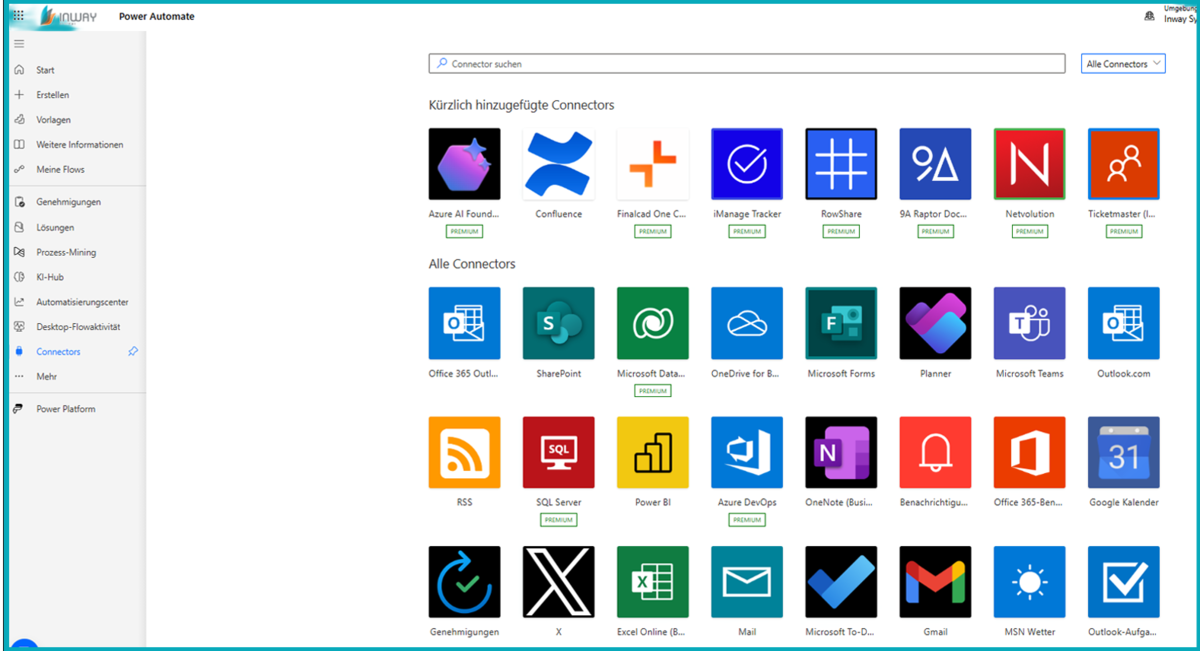Open the Ticketmaster connector icon
Image resolution: width=1200 pixels, height=651 pixels.
pos(1124,164)
